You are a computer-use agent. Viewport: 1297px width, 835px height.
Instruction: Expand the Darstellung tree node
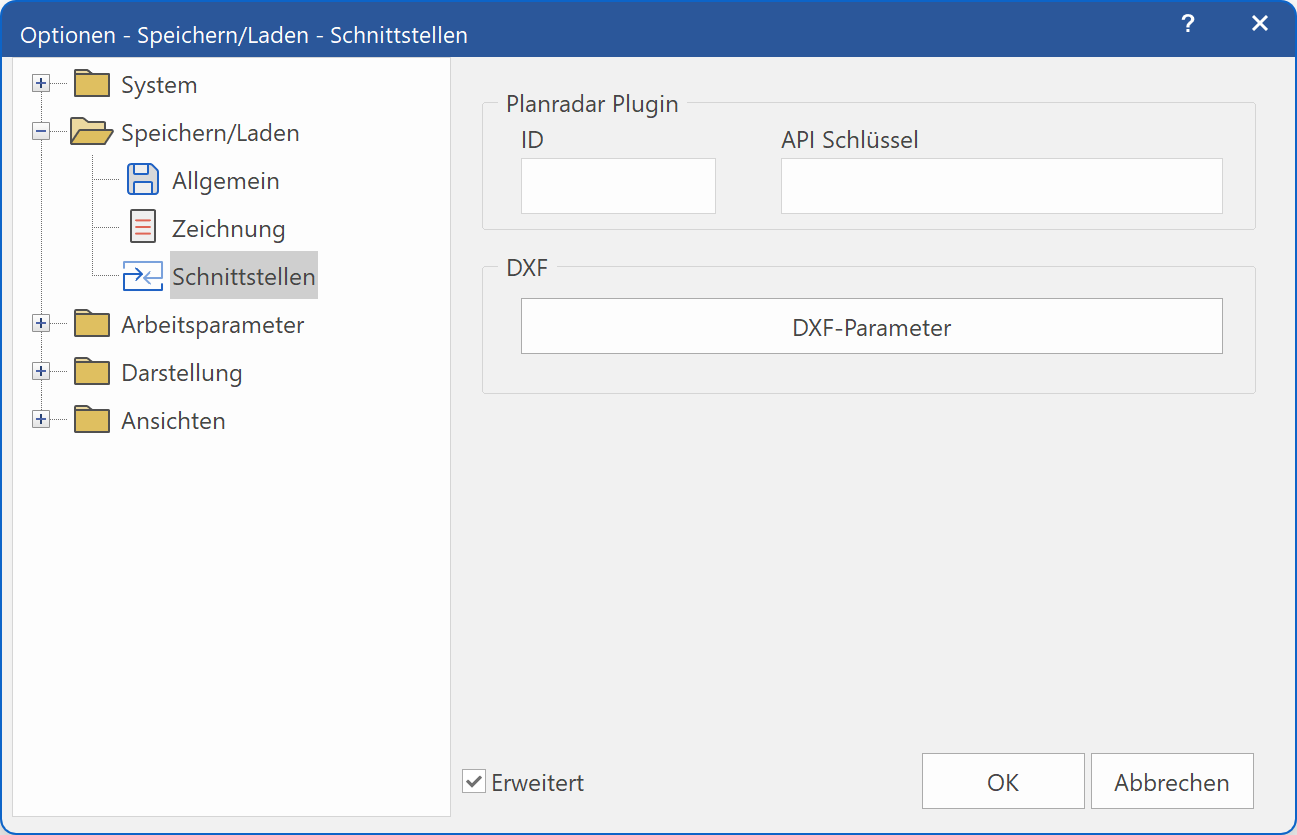pos(41,371)
